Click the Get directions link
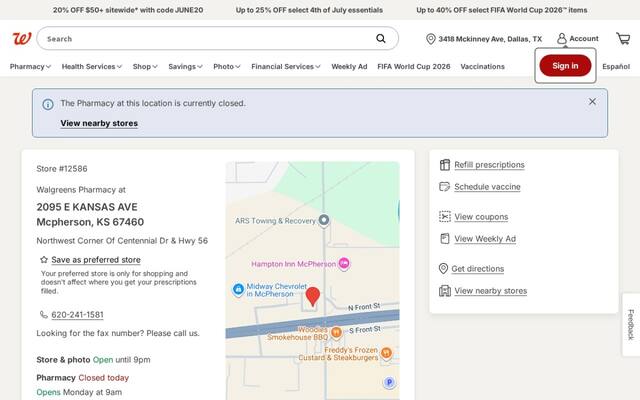Screen dimensions: 640x400 (x=478, y=269)
